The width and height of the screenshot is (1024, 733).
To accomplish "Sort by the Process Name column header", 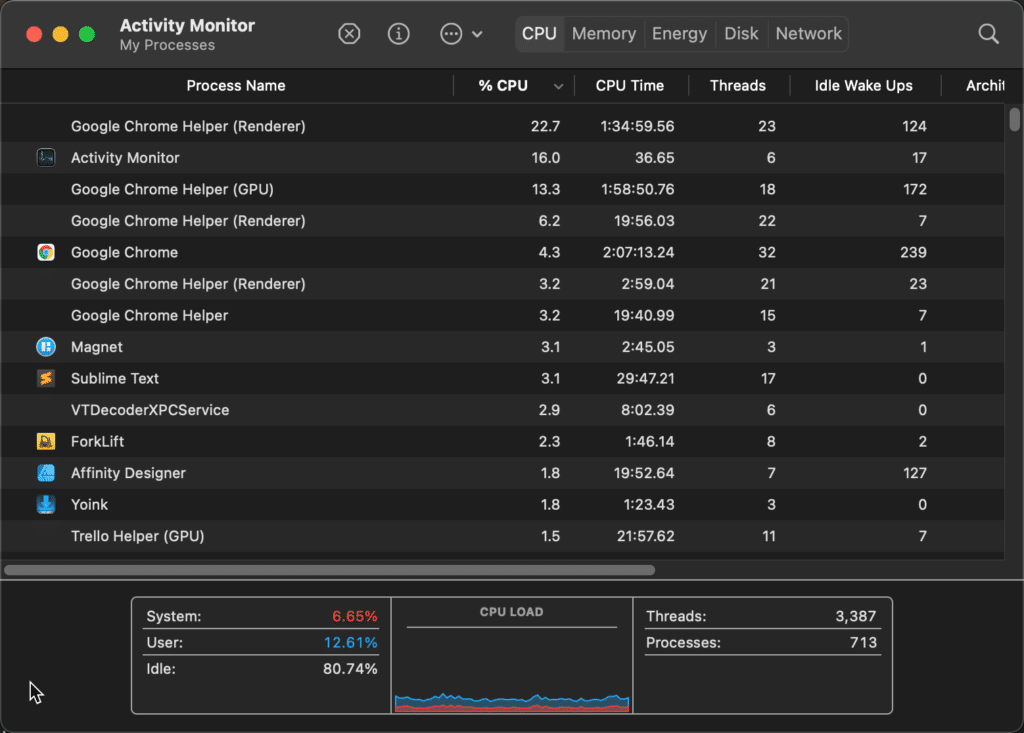I will (236, 86).
